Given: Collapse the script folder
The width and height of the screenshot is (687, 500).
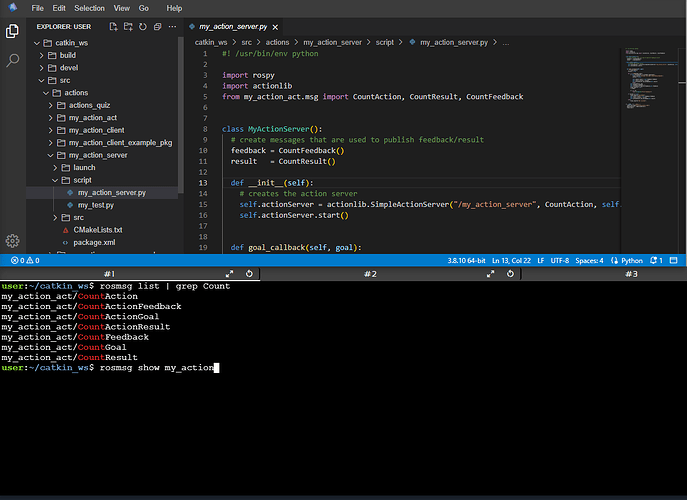Looking at the screenshot, I should point(55,180).
